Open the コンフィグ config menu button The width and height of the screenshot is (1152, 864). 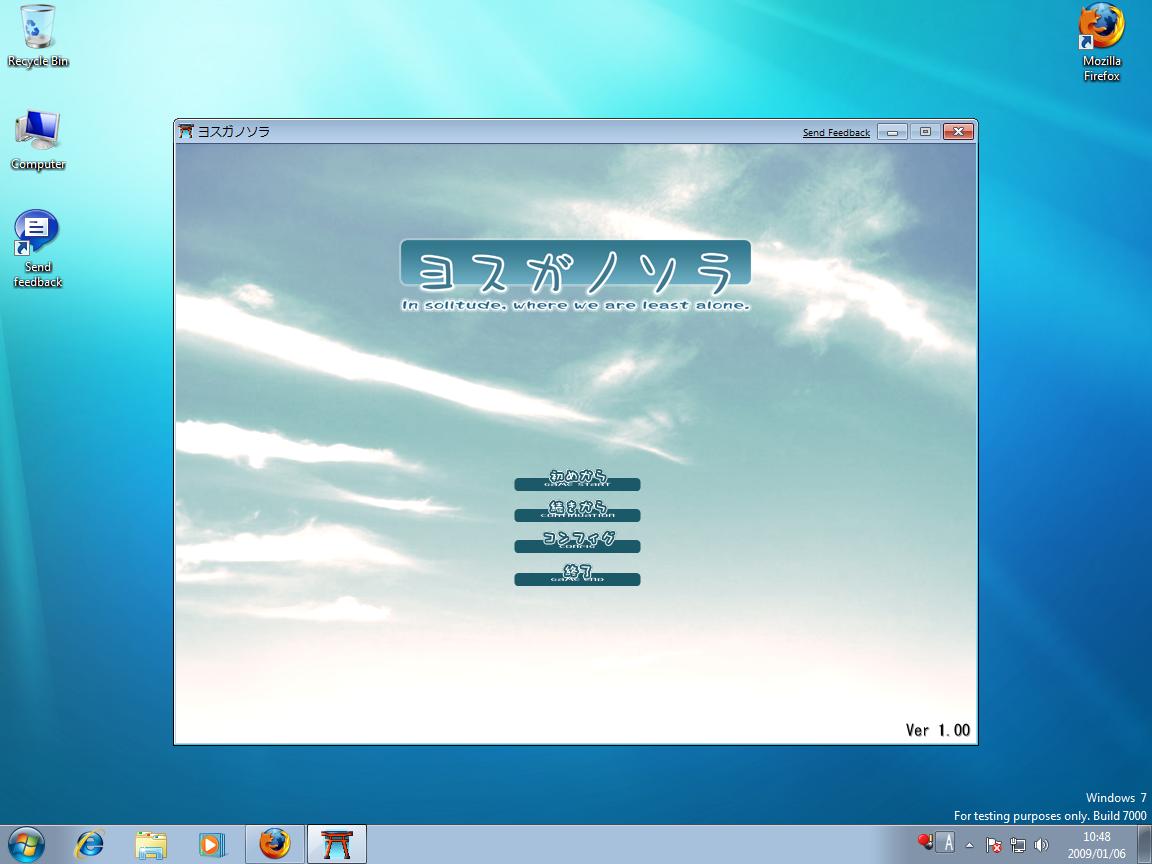pyautogui.click(x=577, y=542)
